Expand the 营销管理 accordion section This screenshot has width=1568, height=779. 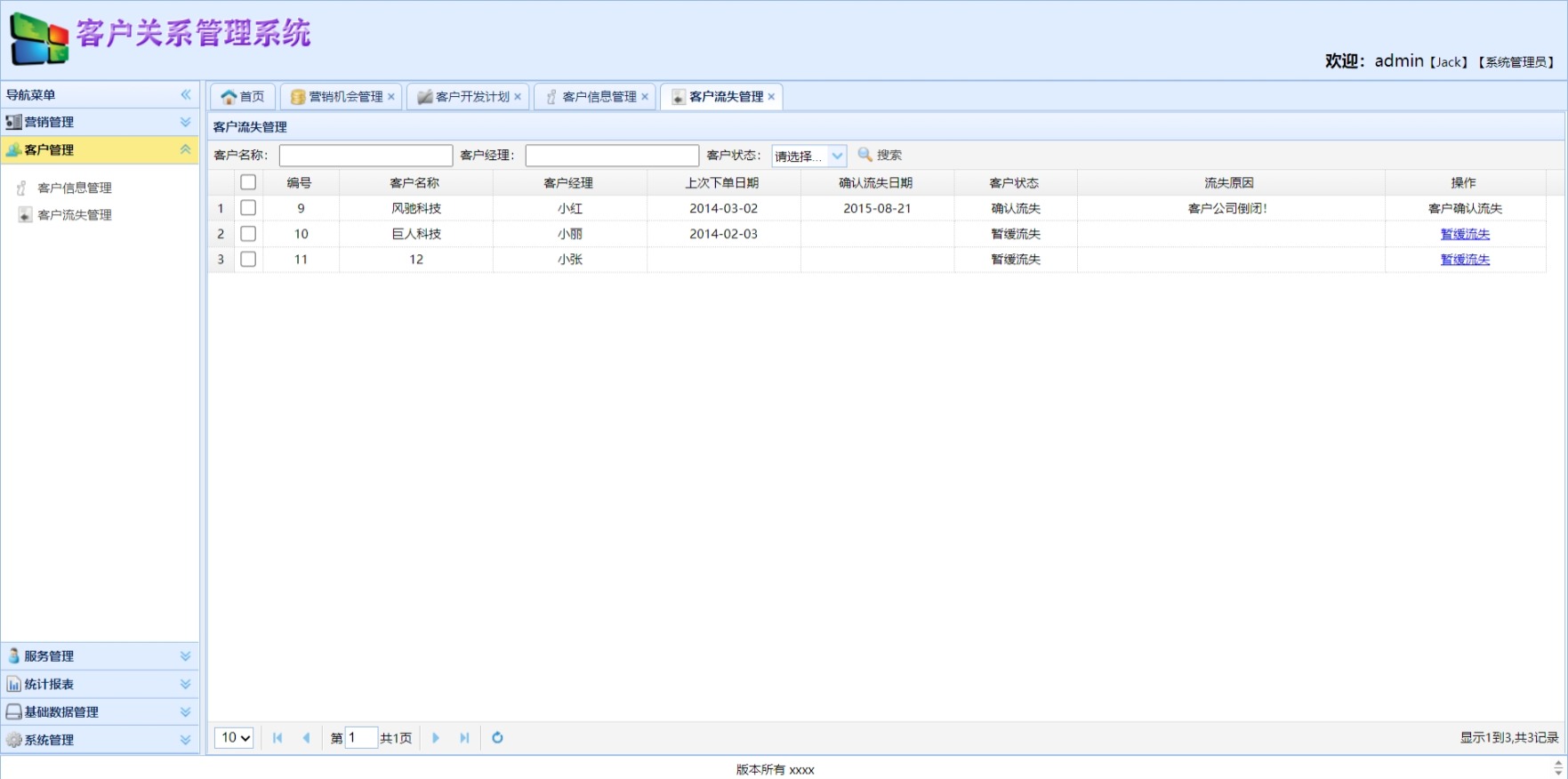pos(186,122)
